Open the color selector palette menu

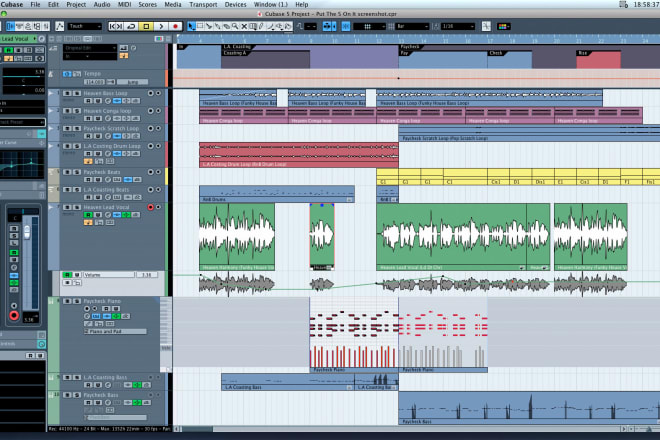point(503,27)
